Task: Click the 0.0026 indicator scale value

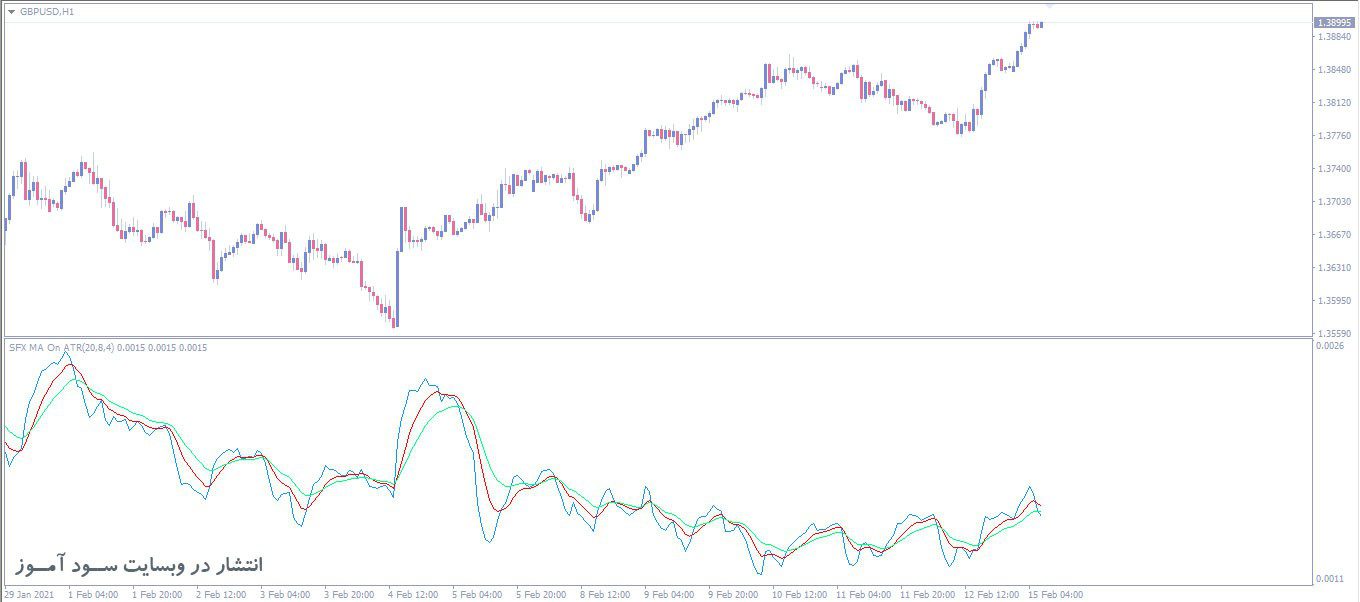Action: click(1329, 346)
